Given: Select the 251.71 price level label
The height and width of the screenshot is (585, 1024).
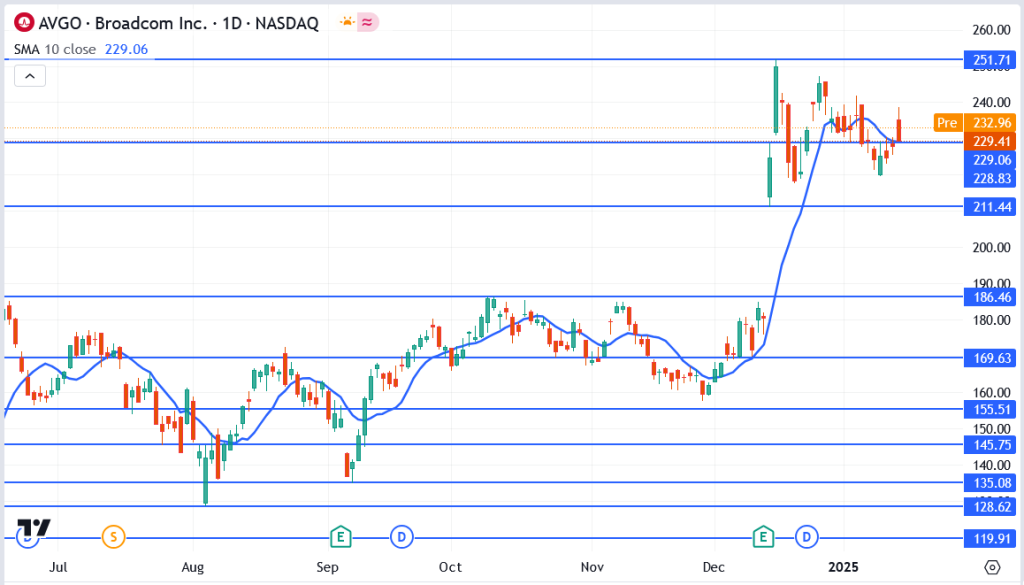Looking at the screenshot, I should (990, 60).
